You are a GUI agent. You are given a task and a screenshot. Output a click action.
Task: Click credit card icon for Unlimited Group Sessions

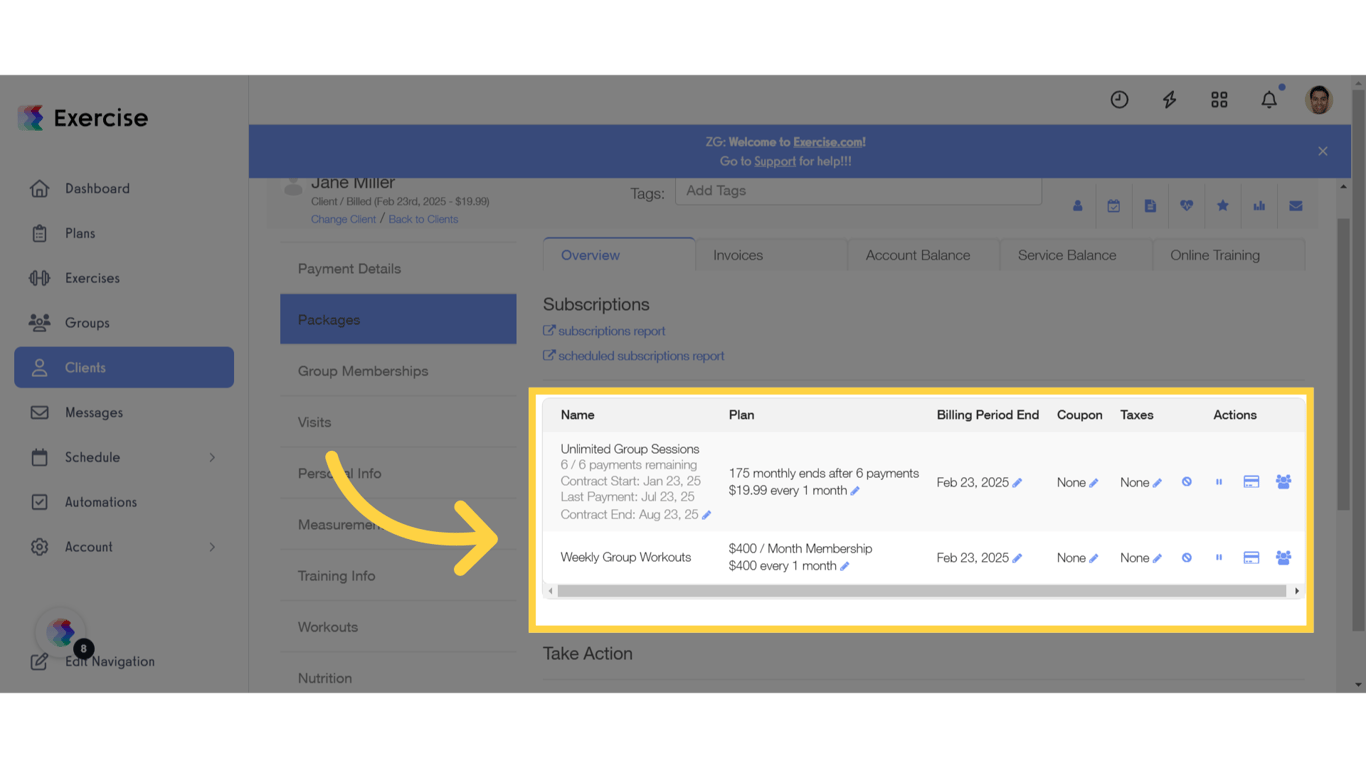pyautogui.click(x=1251, y=482)
